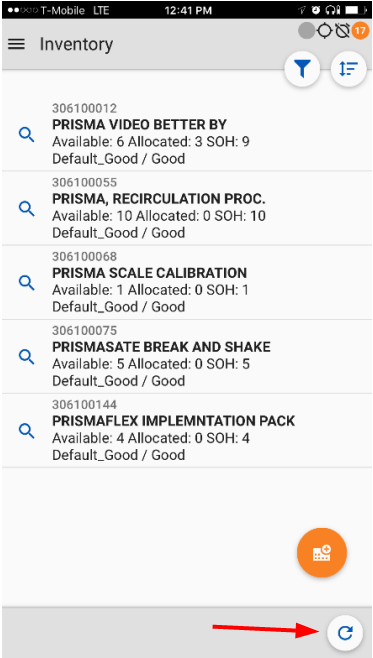Refresh the inventory list
The width and height of the screenshot is (373, 658).
345,633
